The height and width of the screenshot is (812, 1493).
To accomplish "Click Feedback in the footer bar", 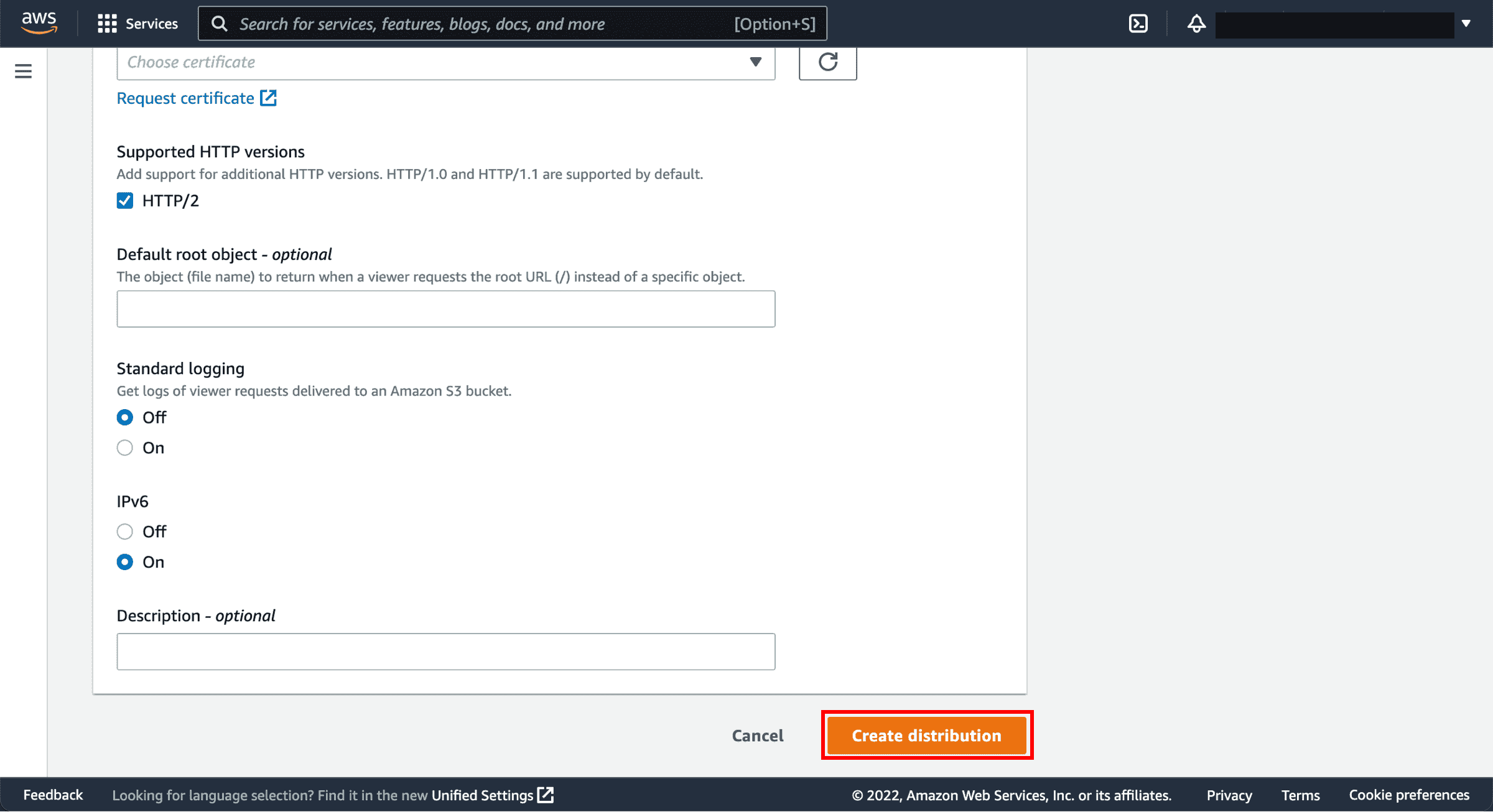I will pyautogui.click(x=53, y=795).
